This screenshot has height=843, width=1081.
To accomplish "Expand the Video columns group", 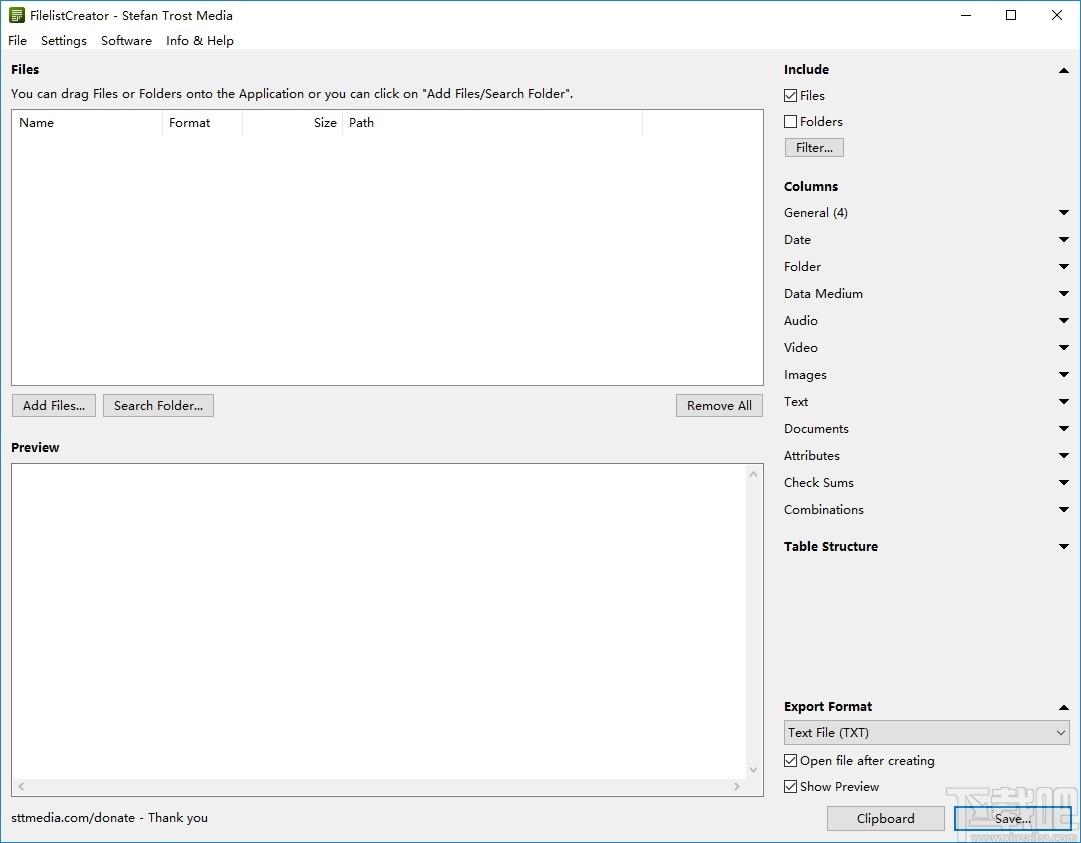I will (x=1064, y=347).
